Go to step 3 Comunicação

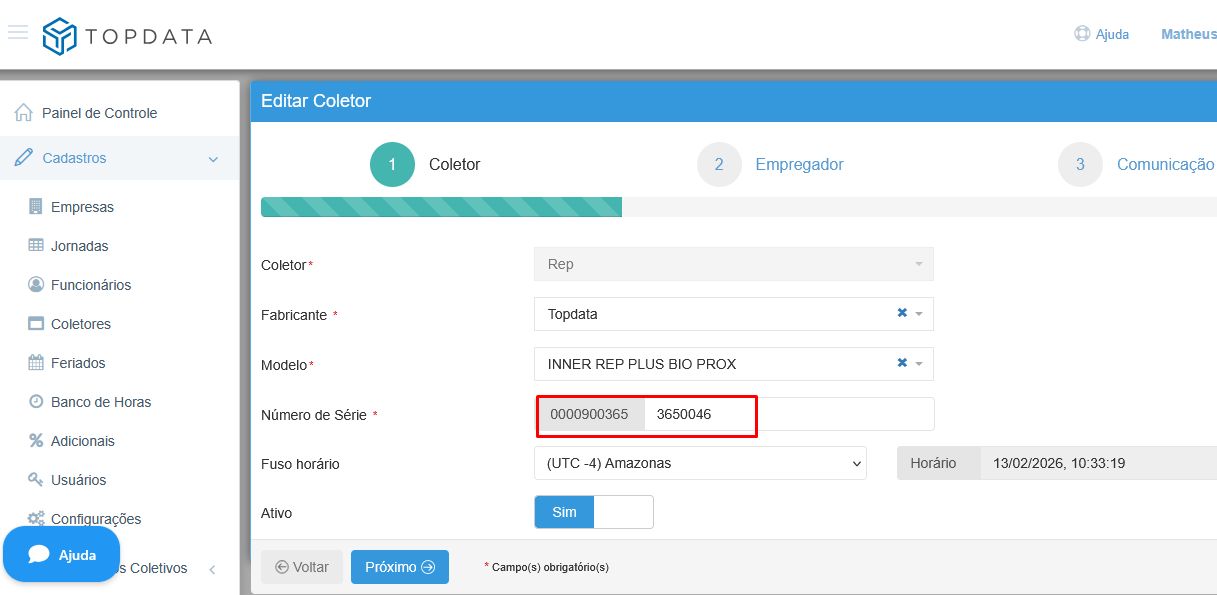coord(1080,165)
